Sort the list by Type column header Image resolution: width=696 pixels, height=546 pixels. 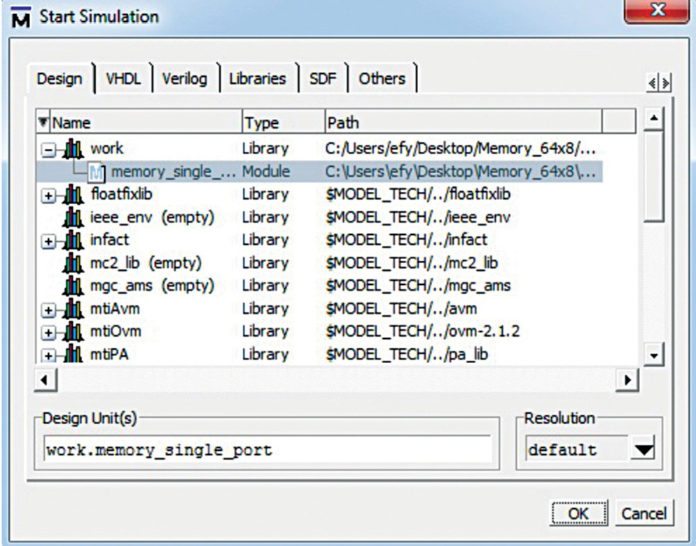click(x=280, y=123)
